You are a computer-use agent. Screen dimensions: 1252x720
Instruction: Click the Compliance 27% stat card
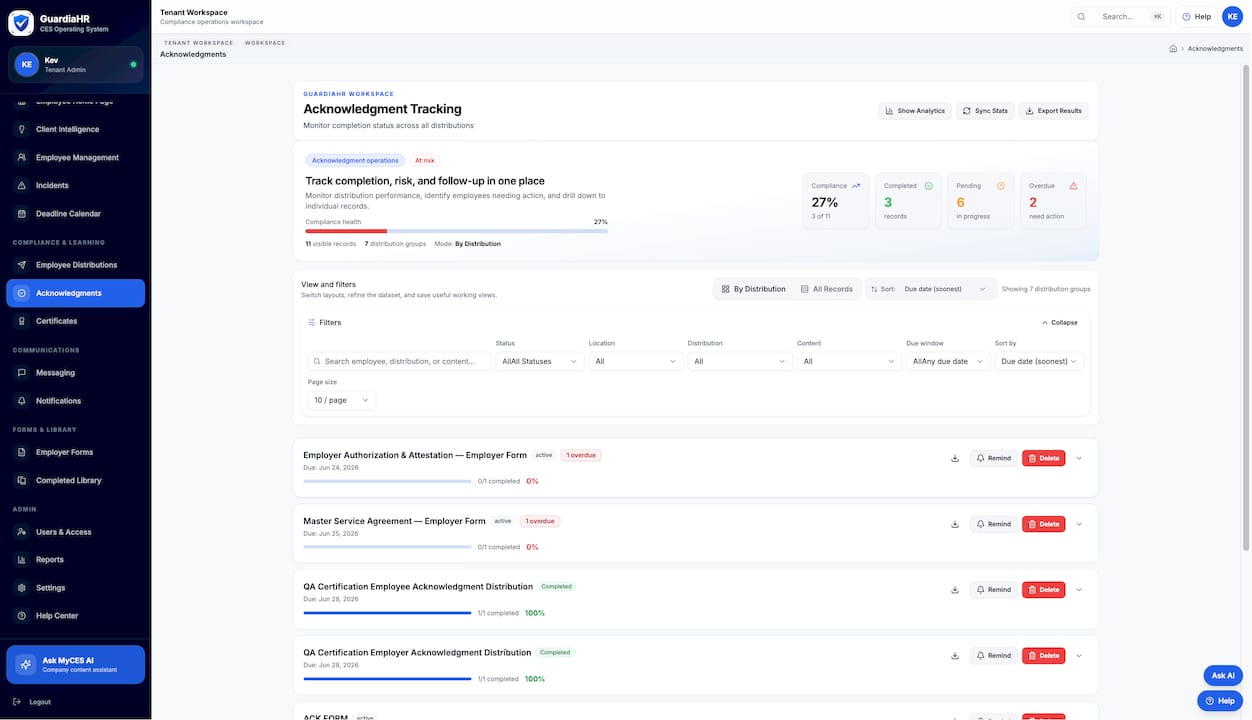(836, 201)
